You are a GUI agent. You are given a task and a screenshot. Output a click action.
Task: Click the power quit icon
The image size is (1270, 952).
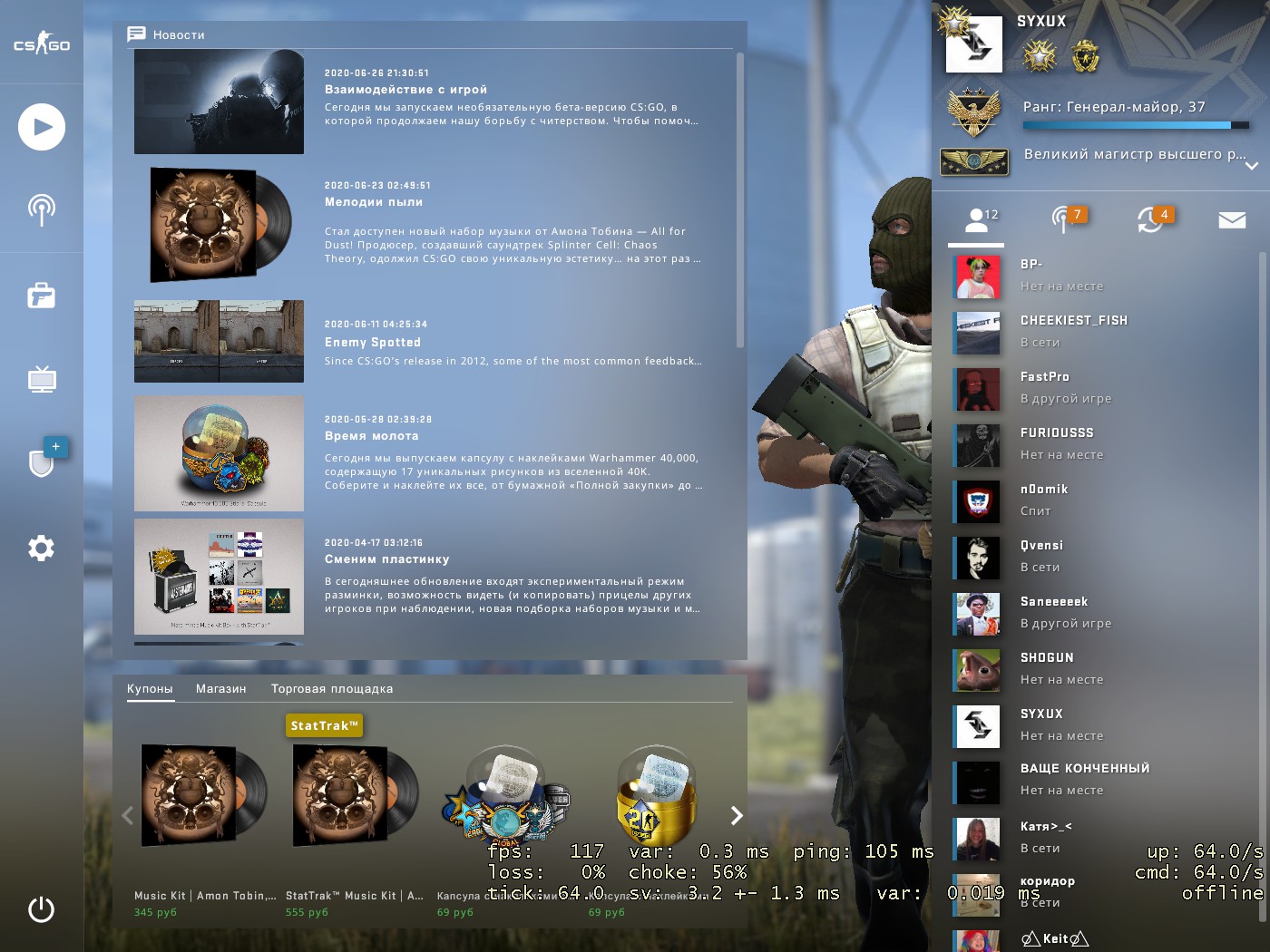point(42,909)
